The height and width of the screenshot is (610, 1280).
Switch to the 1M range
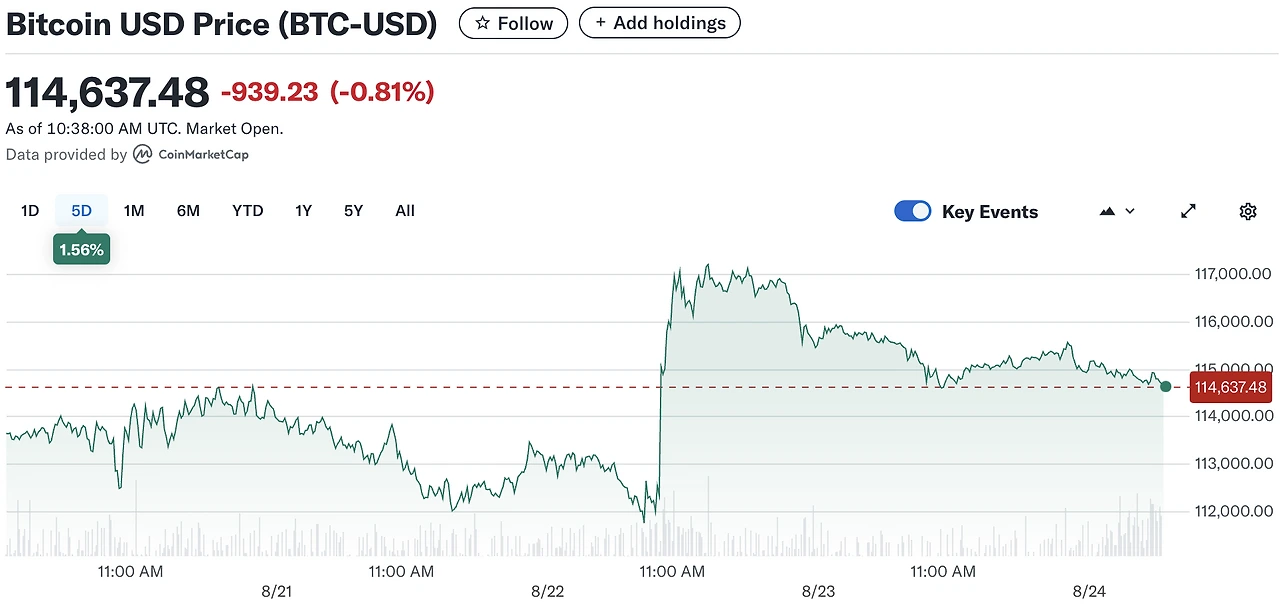point(134,210)
